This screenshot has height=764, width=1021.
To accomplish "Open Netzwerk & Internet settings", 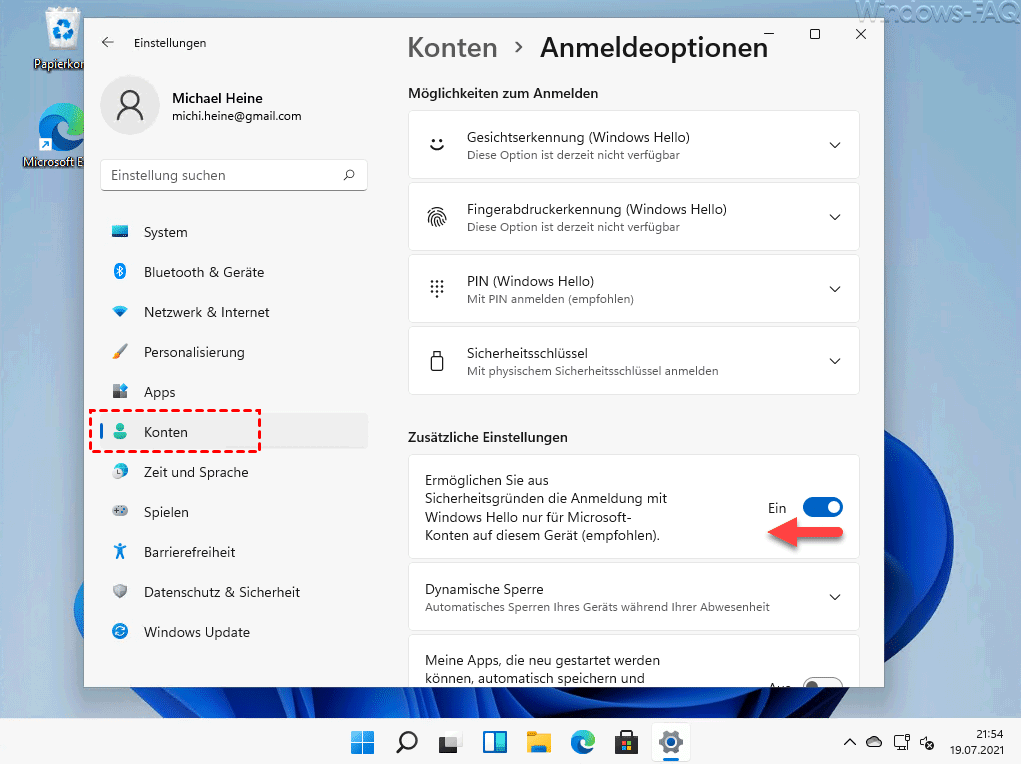I will 234,312.
